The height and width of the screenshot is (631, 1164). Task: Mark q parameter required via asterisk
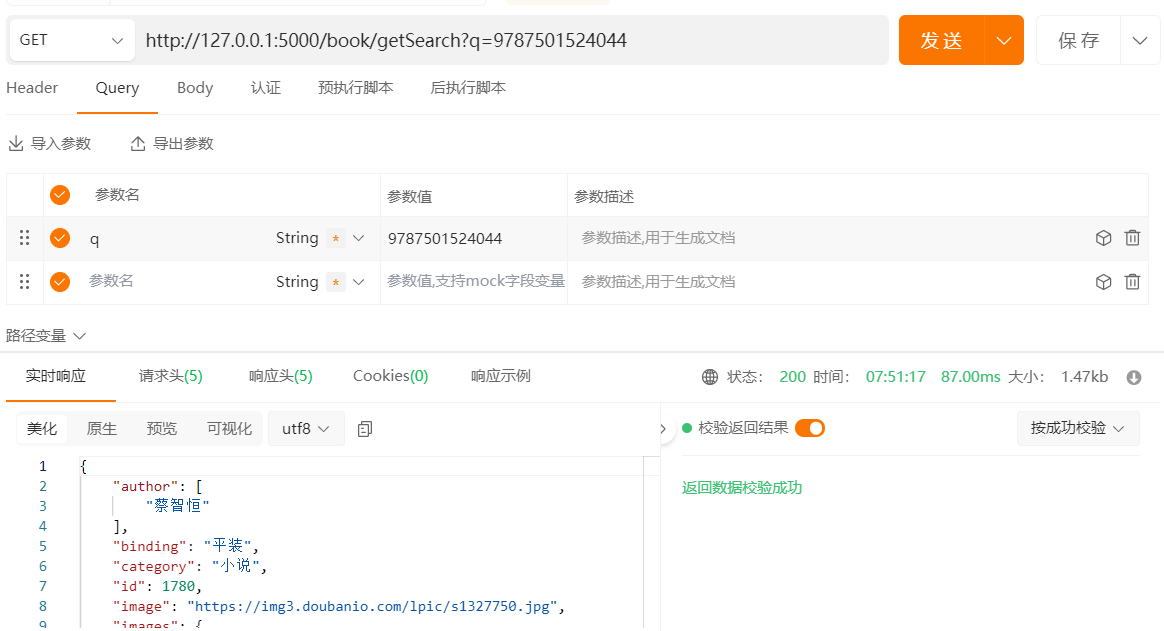(x=336, y=238)
